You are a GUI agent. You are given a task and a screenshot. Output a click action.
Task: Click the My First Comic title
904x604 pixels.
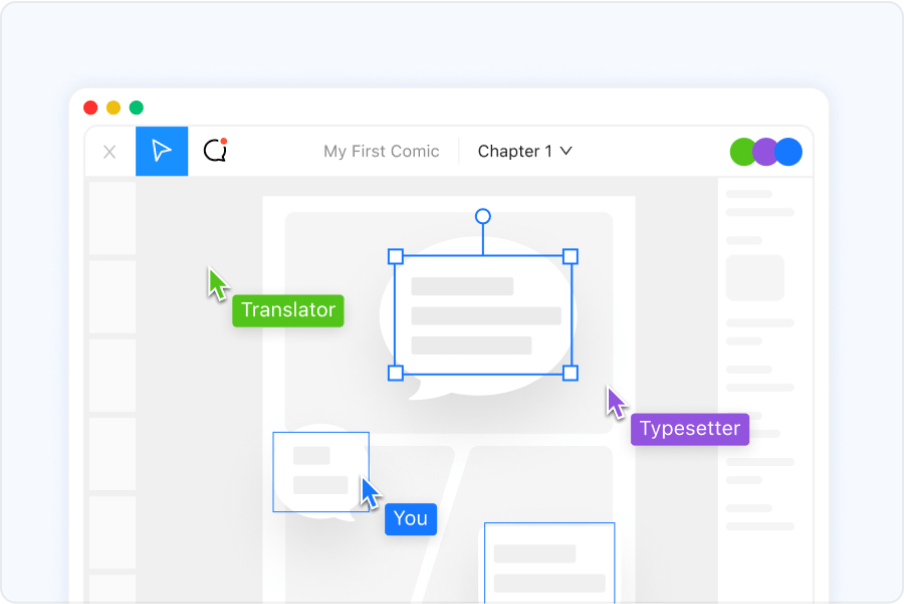coord(381,152)
